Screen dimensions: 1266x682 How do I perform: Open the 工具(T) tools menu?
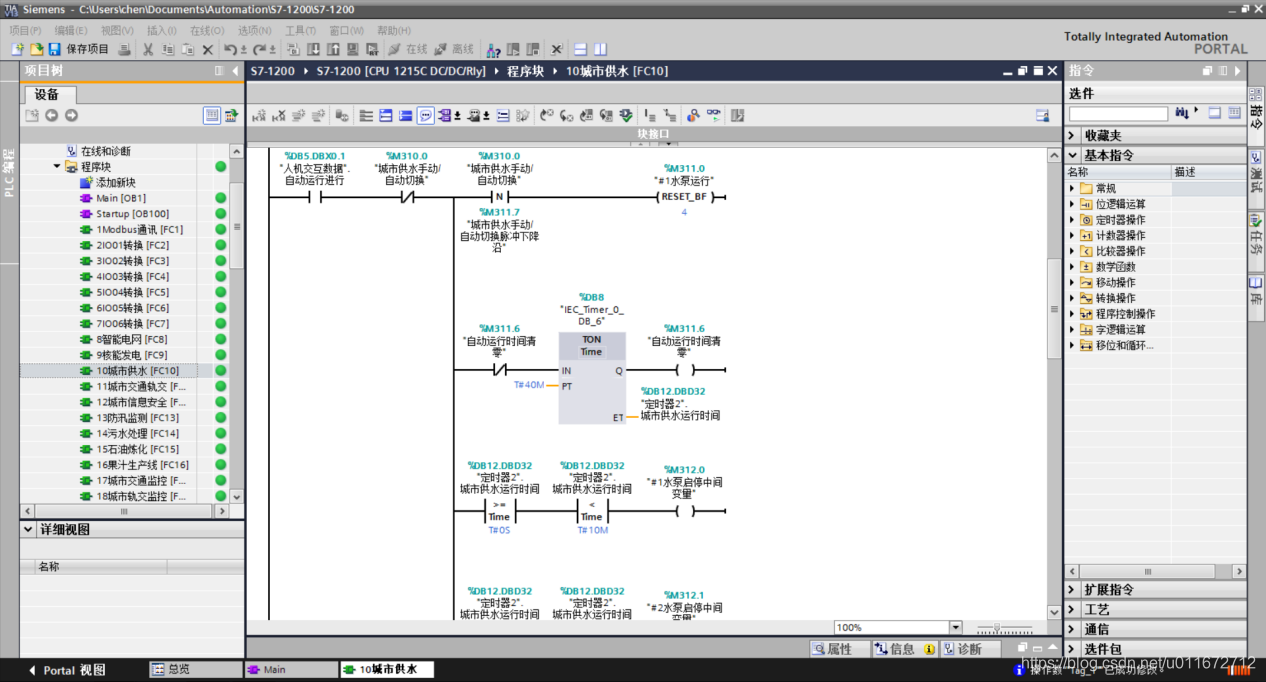point(301,30)
